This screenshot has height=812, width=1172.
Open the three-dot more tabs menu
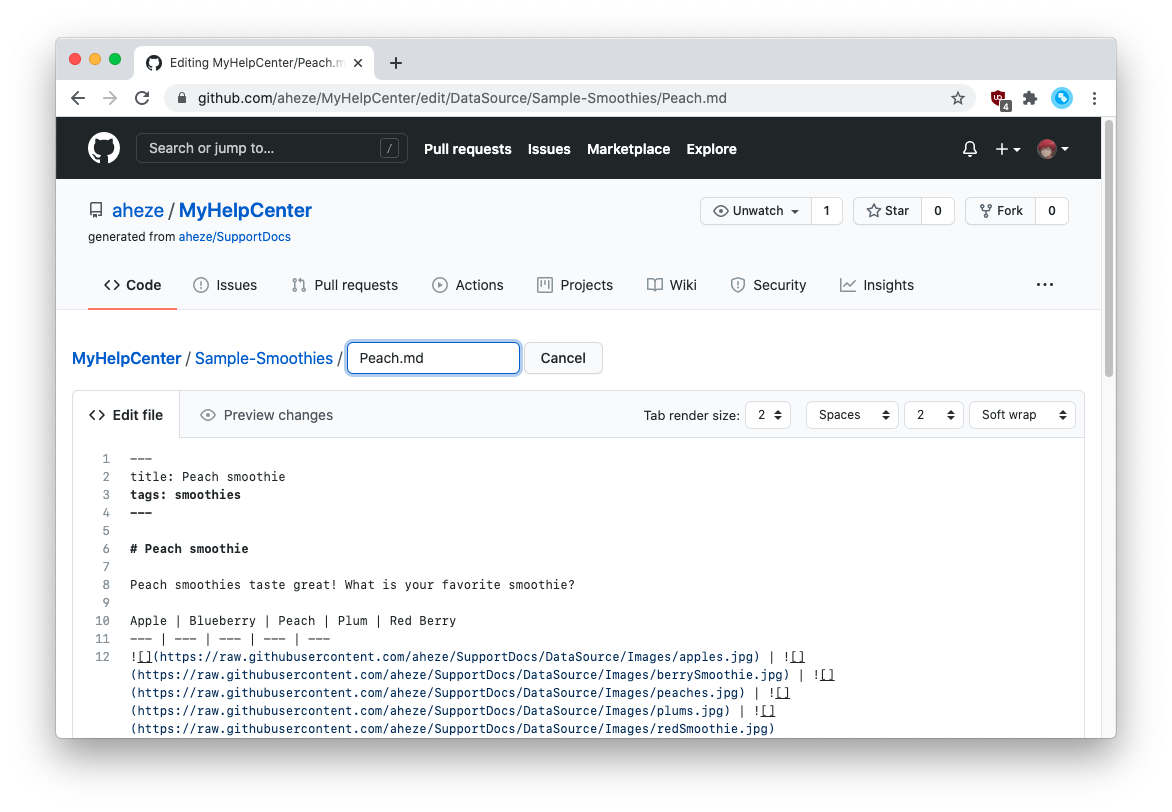pyautogui.click(x=1045, y=285)
